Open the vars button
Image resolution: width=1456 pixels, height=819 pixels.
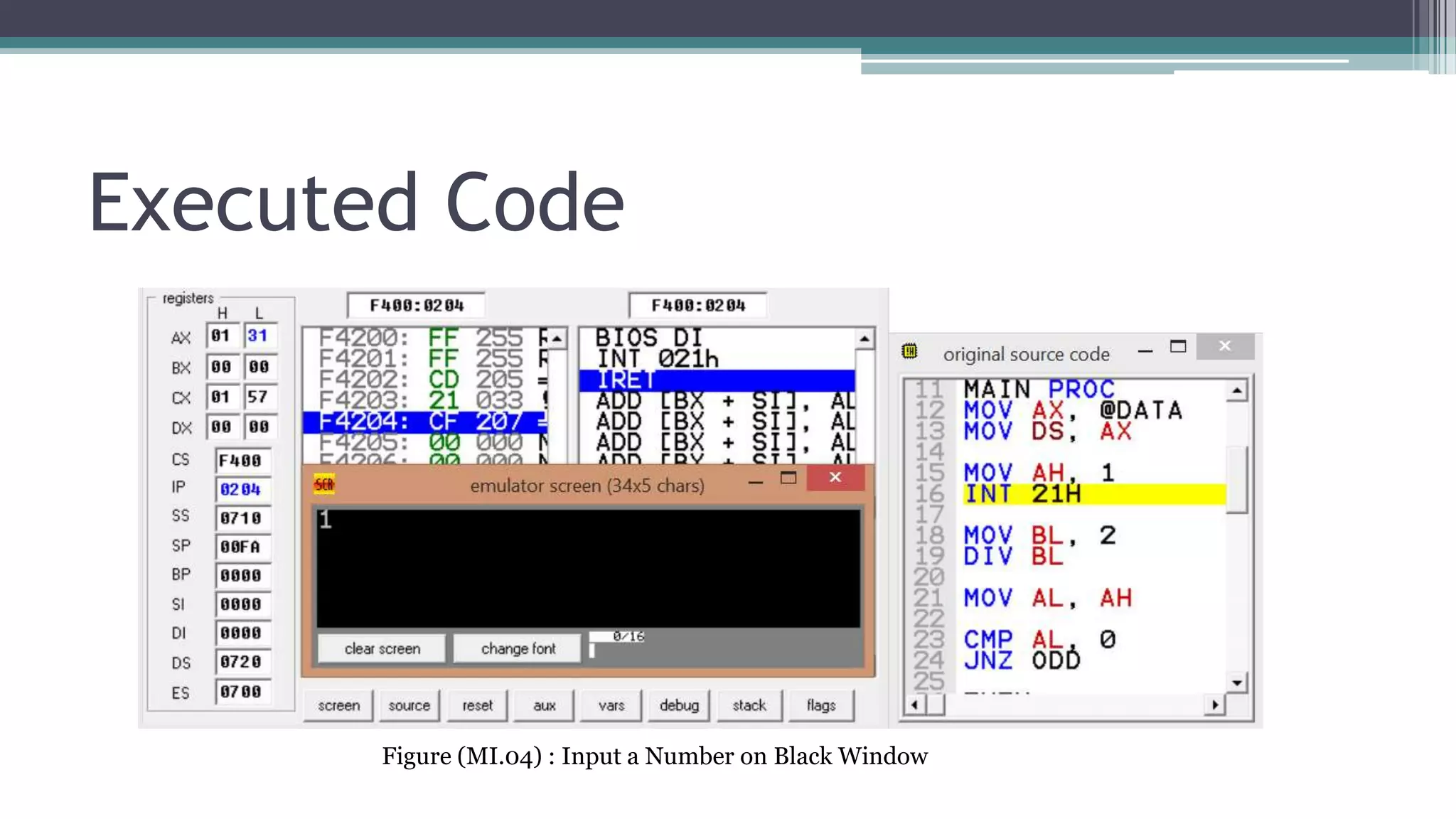(x=611, y=705)
